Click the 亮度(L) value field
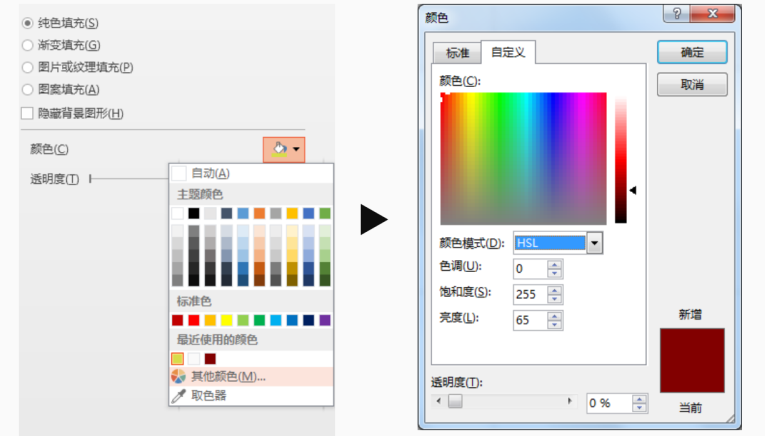Viewport: 765px width, 436px height. coord(530,320)
